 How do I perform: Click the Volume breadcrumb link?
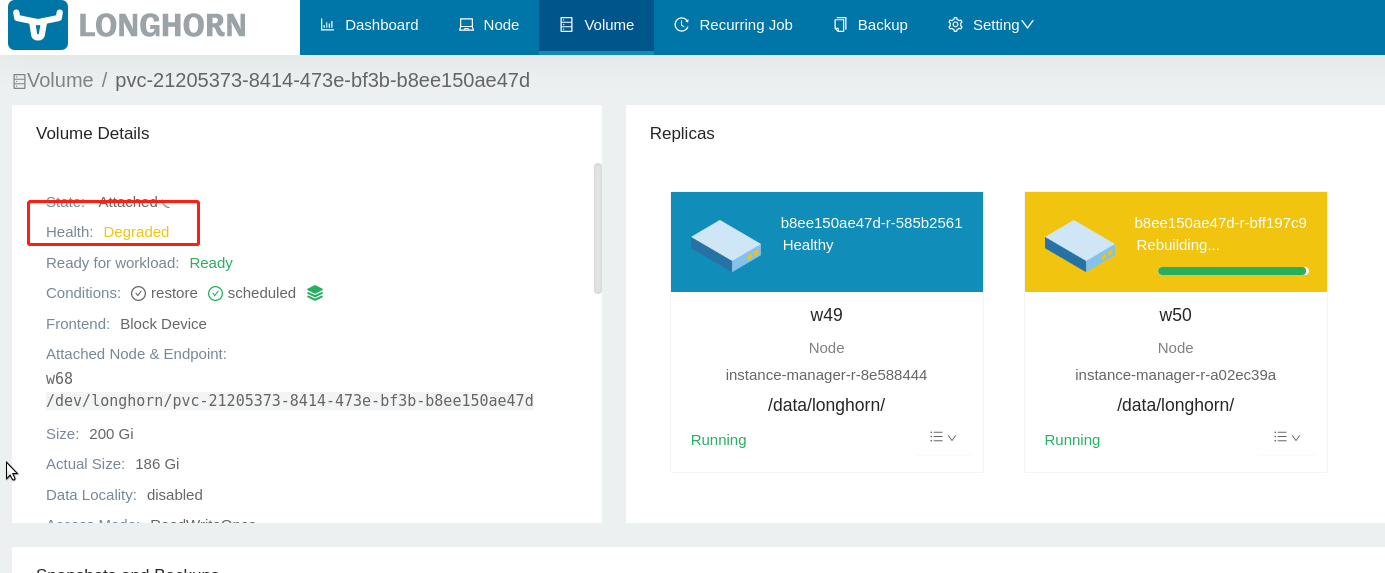click(x=60, y=80)
